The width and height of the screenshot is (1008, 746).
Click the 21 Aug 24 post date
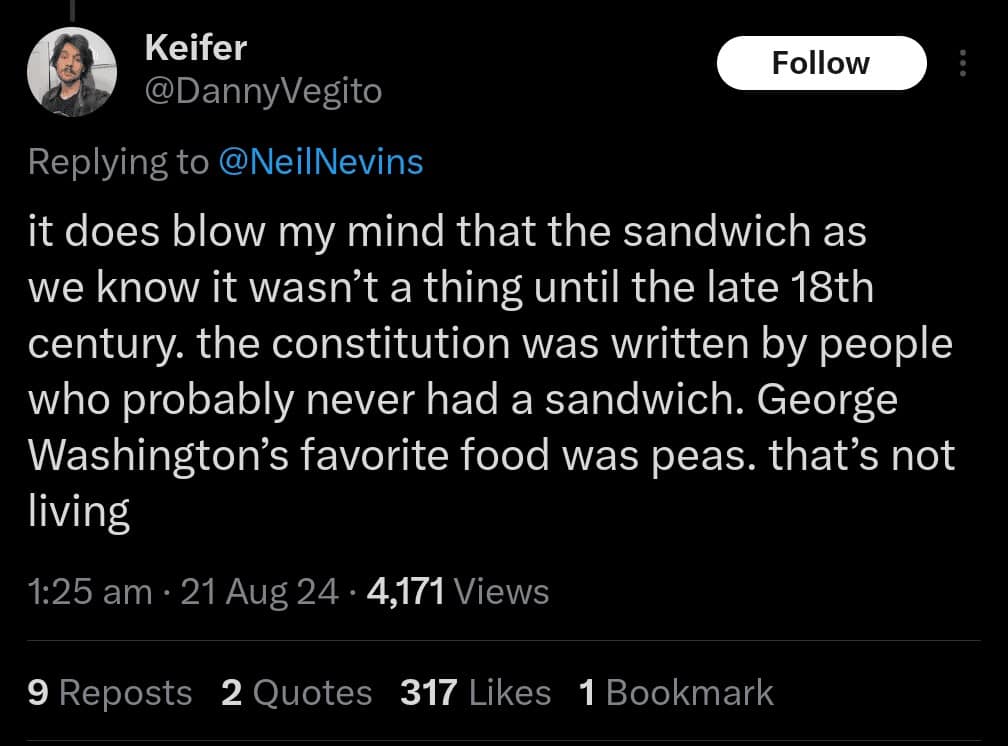263,591
